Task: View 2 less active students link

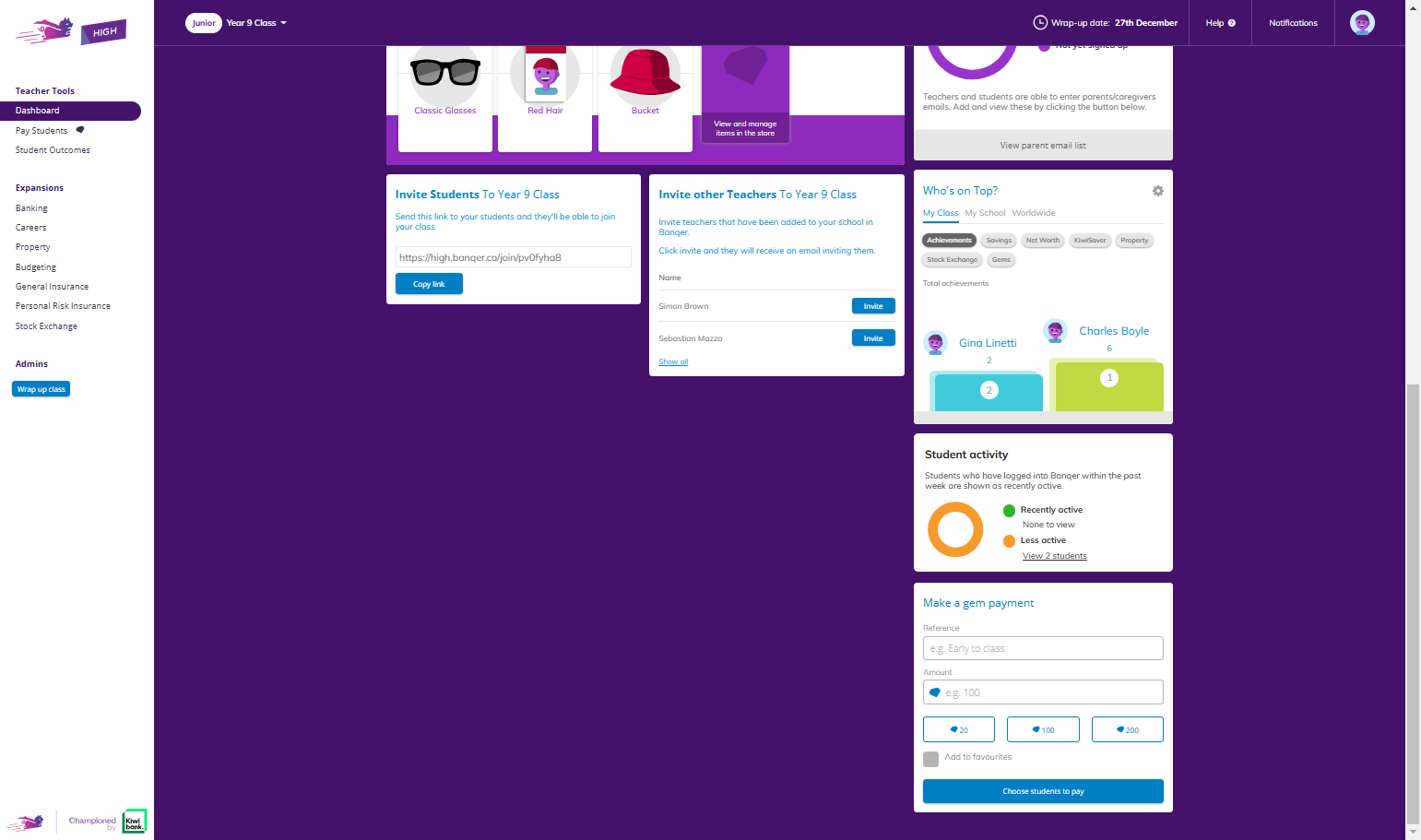Action: (x=1055, y=556)
